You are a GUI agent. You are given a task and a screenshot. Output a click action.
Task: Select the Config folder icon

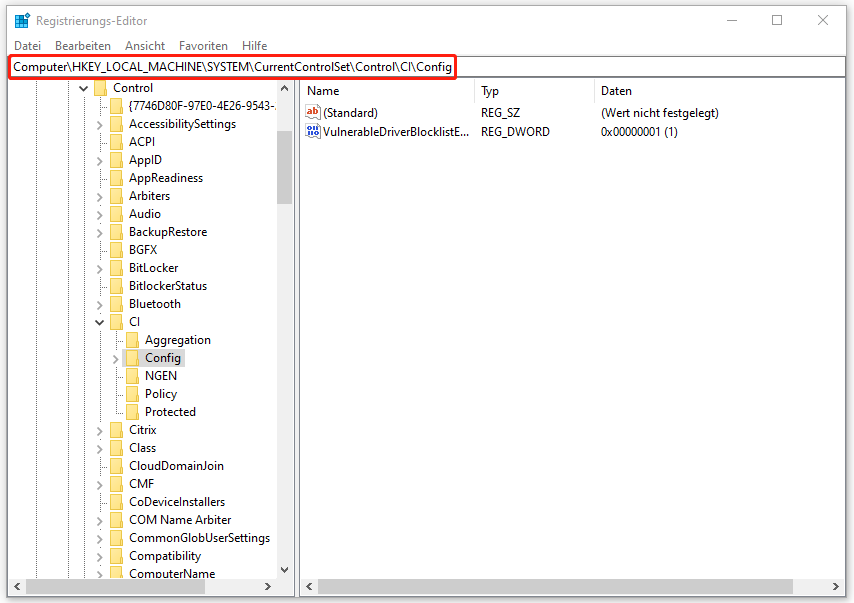point(132,358)
